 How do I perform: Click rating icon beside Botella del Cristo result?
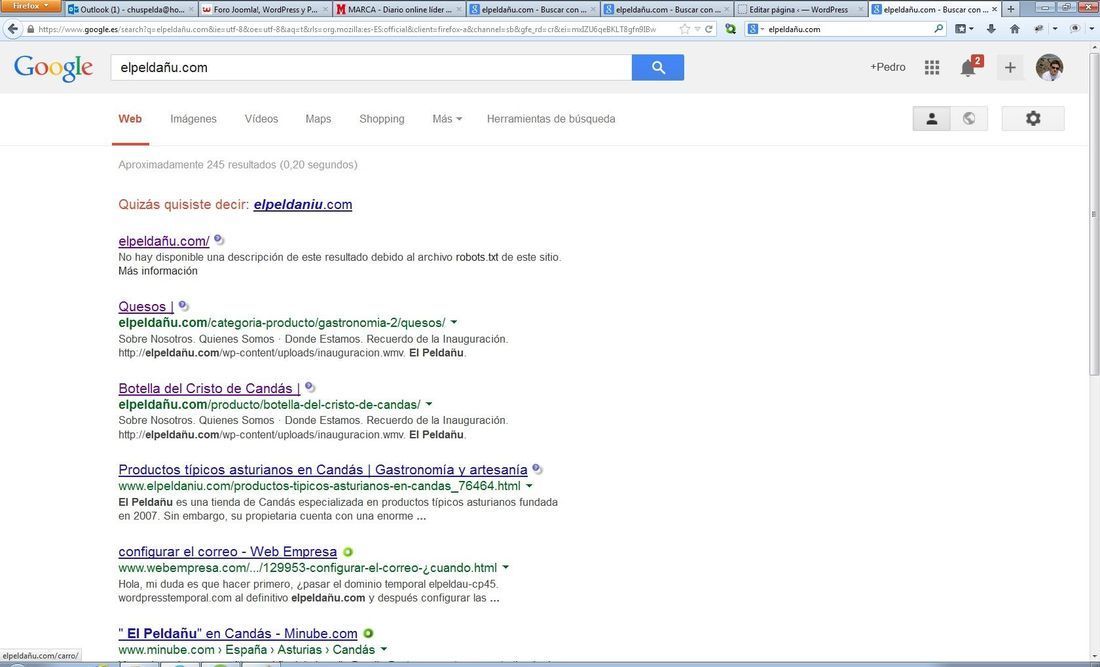tap(309, 387)
